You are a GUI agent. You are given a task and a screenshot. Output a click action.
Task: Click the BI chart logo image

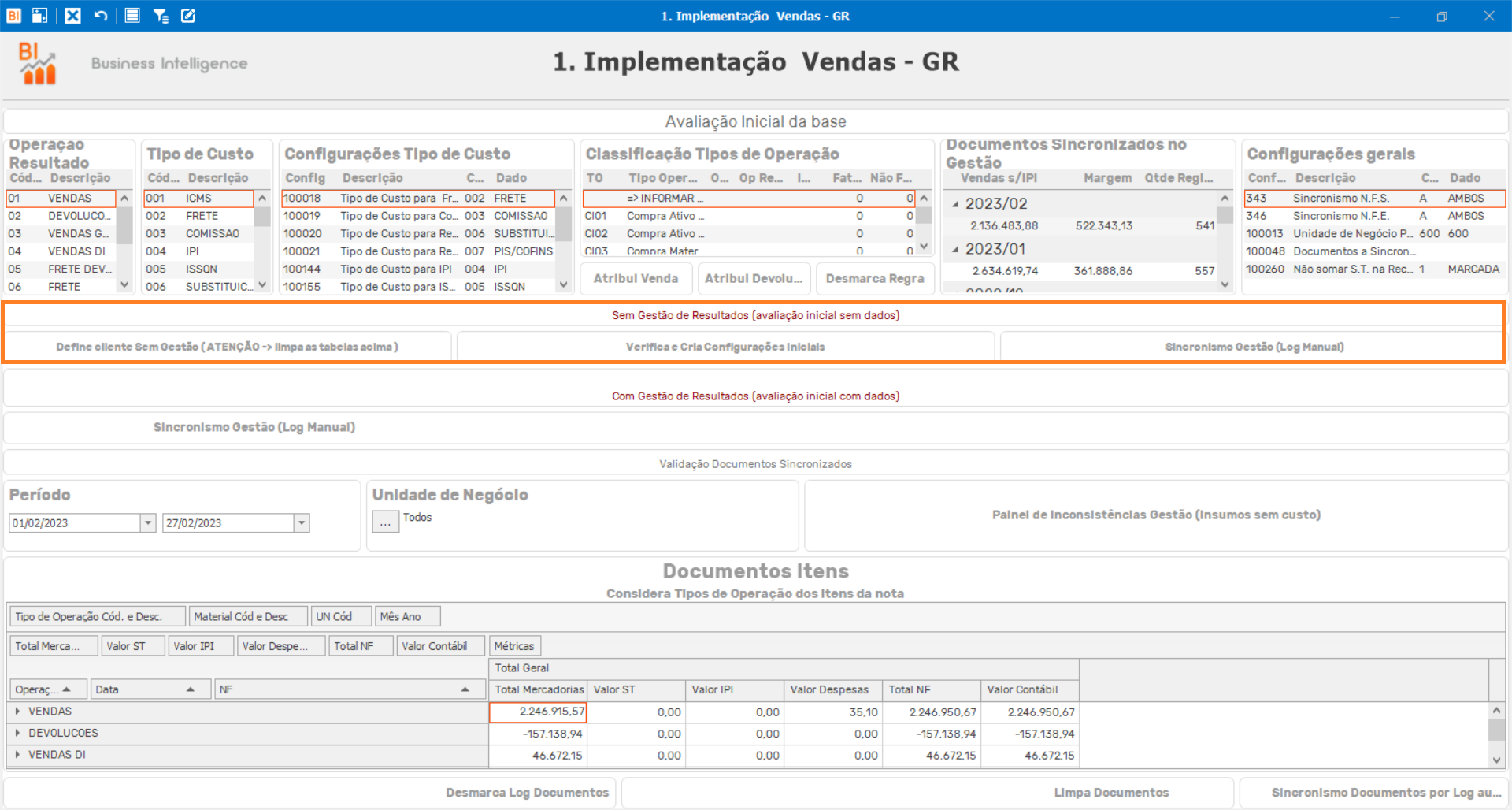tap(38, 63)
